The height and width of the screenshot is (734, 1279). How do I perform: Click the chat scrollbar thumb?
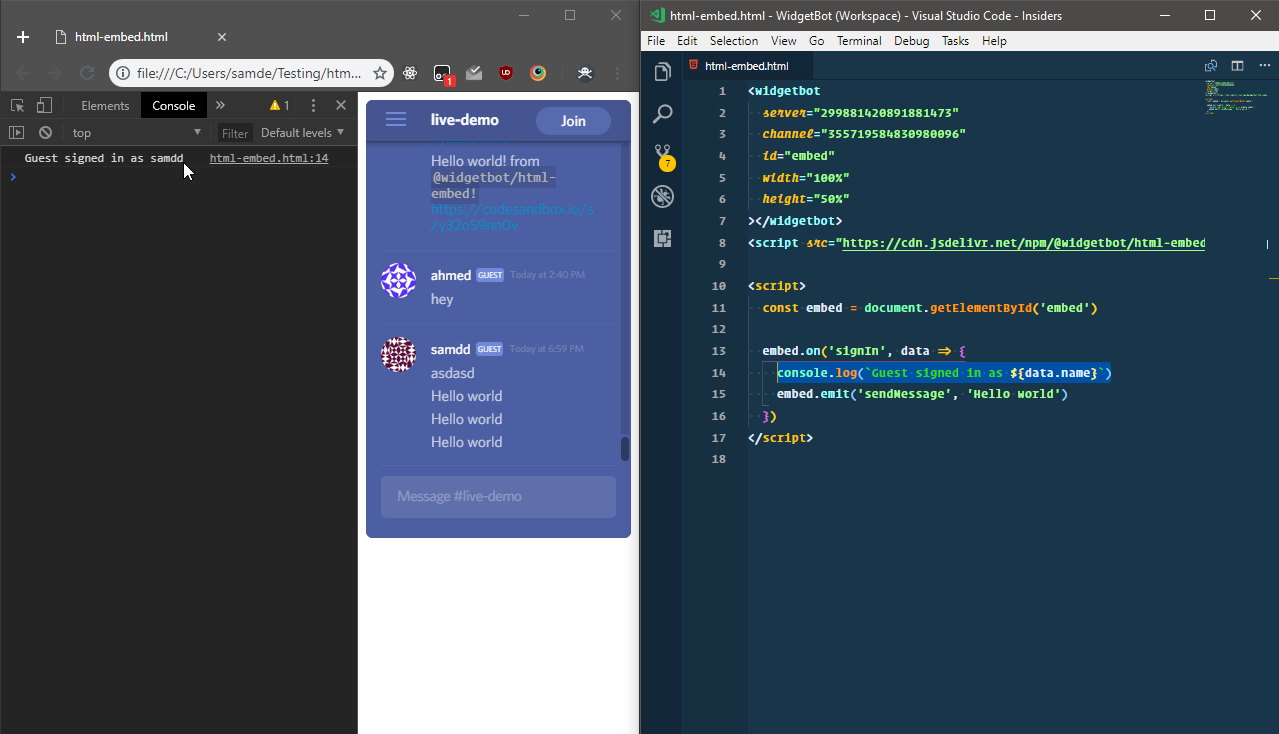pyautogui.click(x=625, y=448)
